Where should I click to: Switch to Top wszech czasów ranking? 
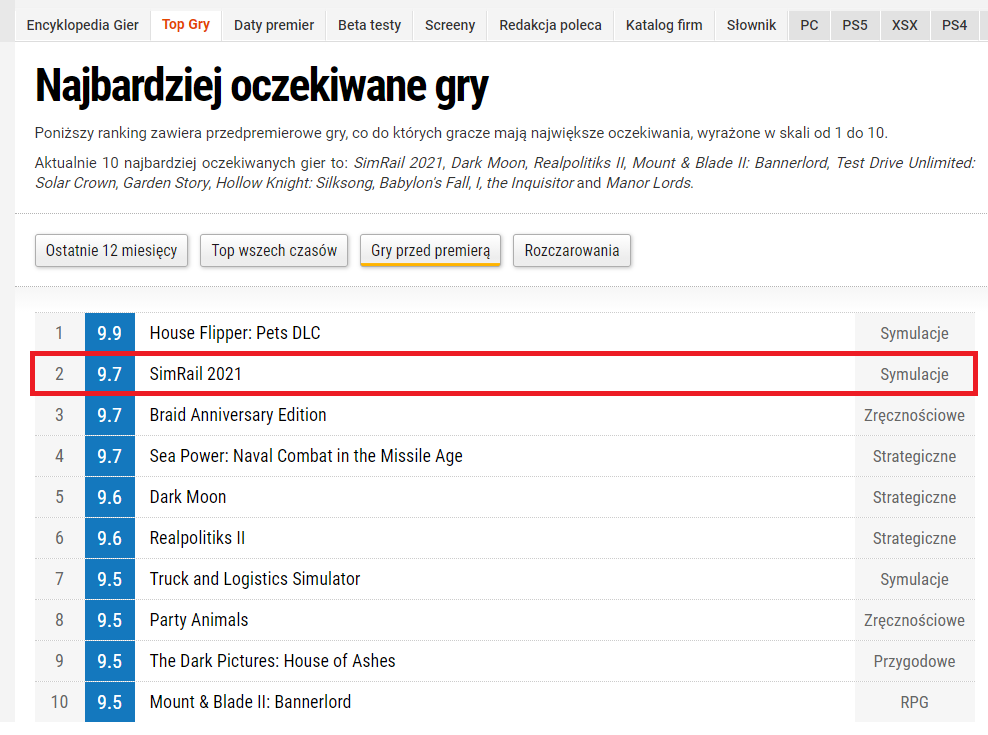coord(273,251)
